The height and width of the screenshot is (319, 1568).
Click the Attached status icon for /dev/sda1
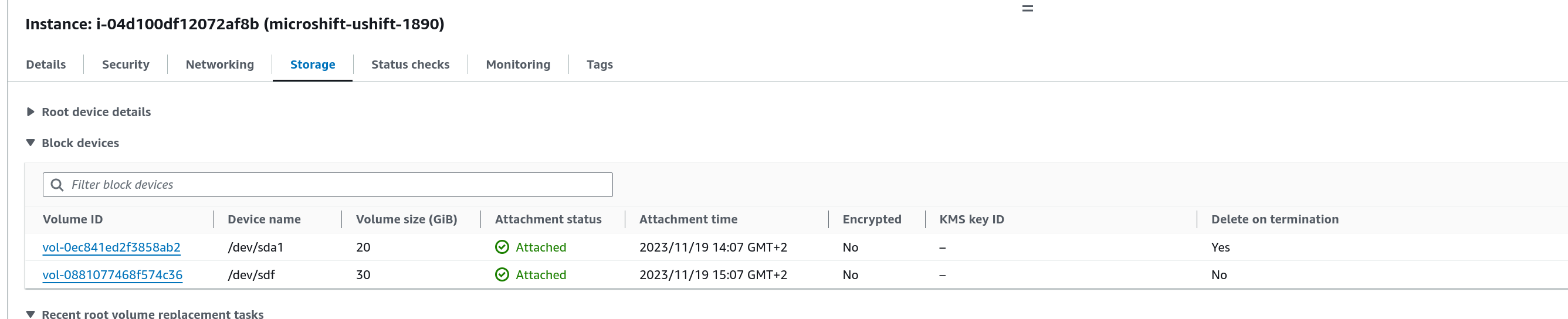[x=502, y=247]
